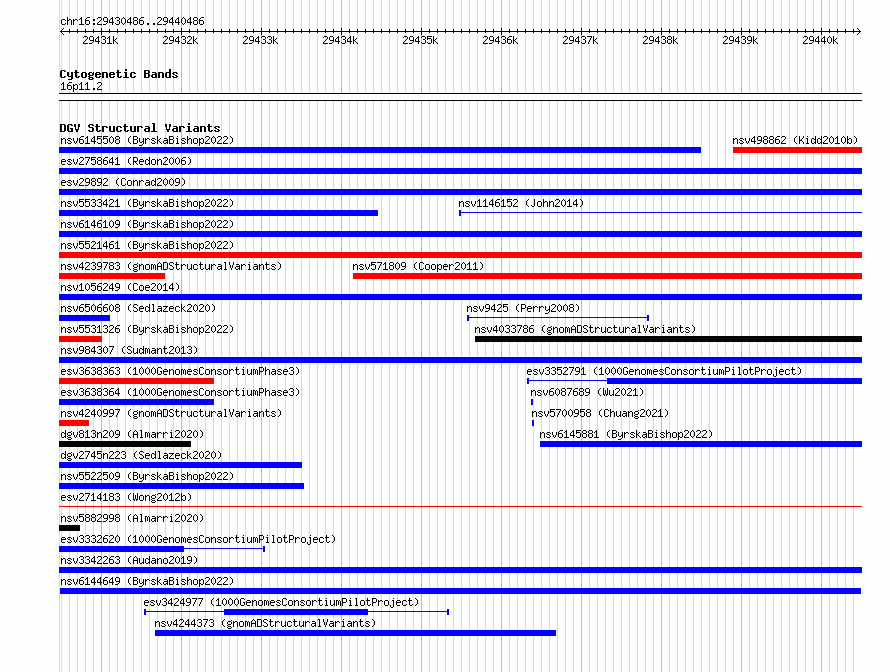Open the nsv9425 (Perry2008) label
This screenshot has height=672, width=890.
pyautogui.click(x=523, y=308)
